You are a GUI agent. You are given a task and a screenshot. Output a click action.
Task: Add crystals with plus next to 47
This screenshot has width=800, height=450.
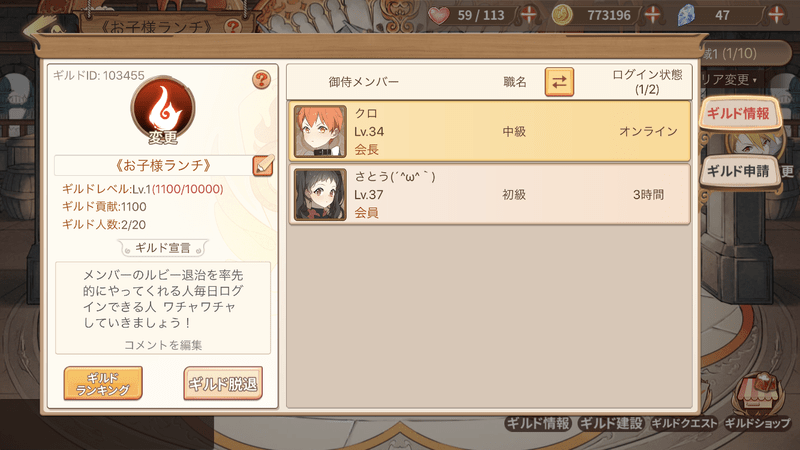pyautogui.click(x=776, y=14)
